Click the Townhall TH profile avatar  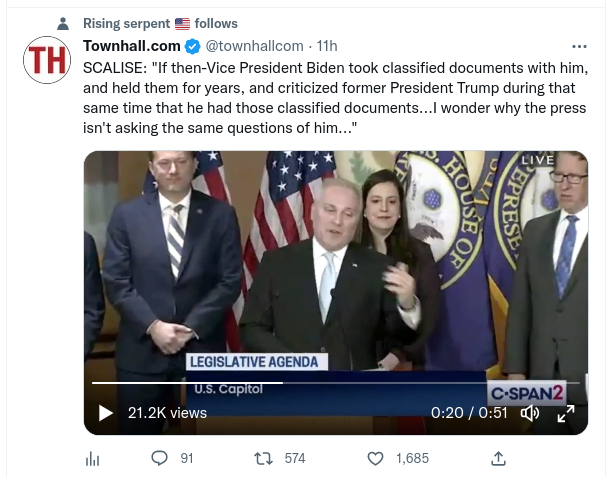point(46,62)
